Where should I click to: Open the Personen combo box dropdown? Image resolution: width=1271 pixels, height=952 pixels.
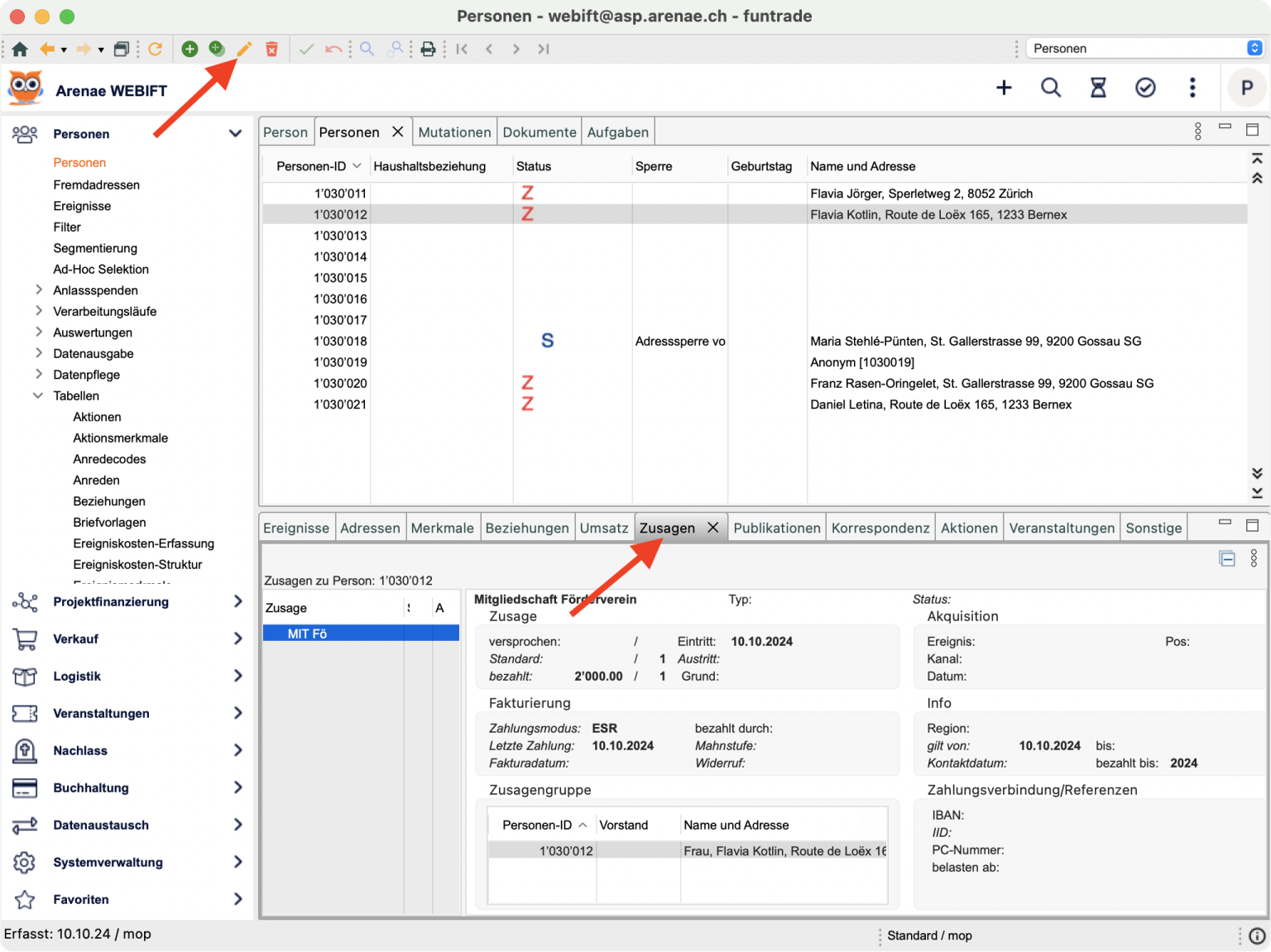1254,48
